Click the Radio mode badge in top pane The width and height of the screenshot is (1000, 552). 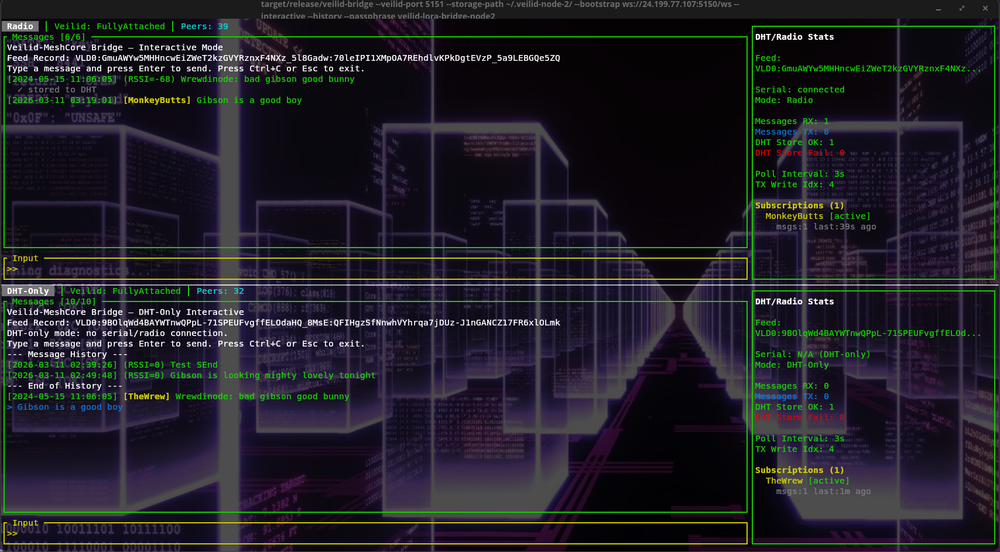tap(19, 26)
